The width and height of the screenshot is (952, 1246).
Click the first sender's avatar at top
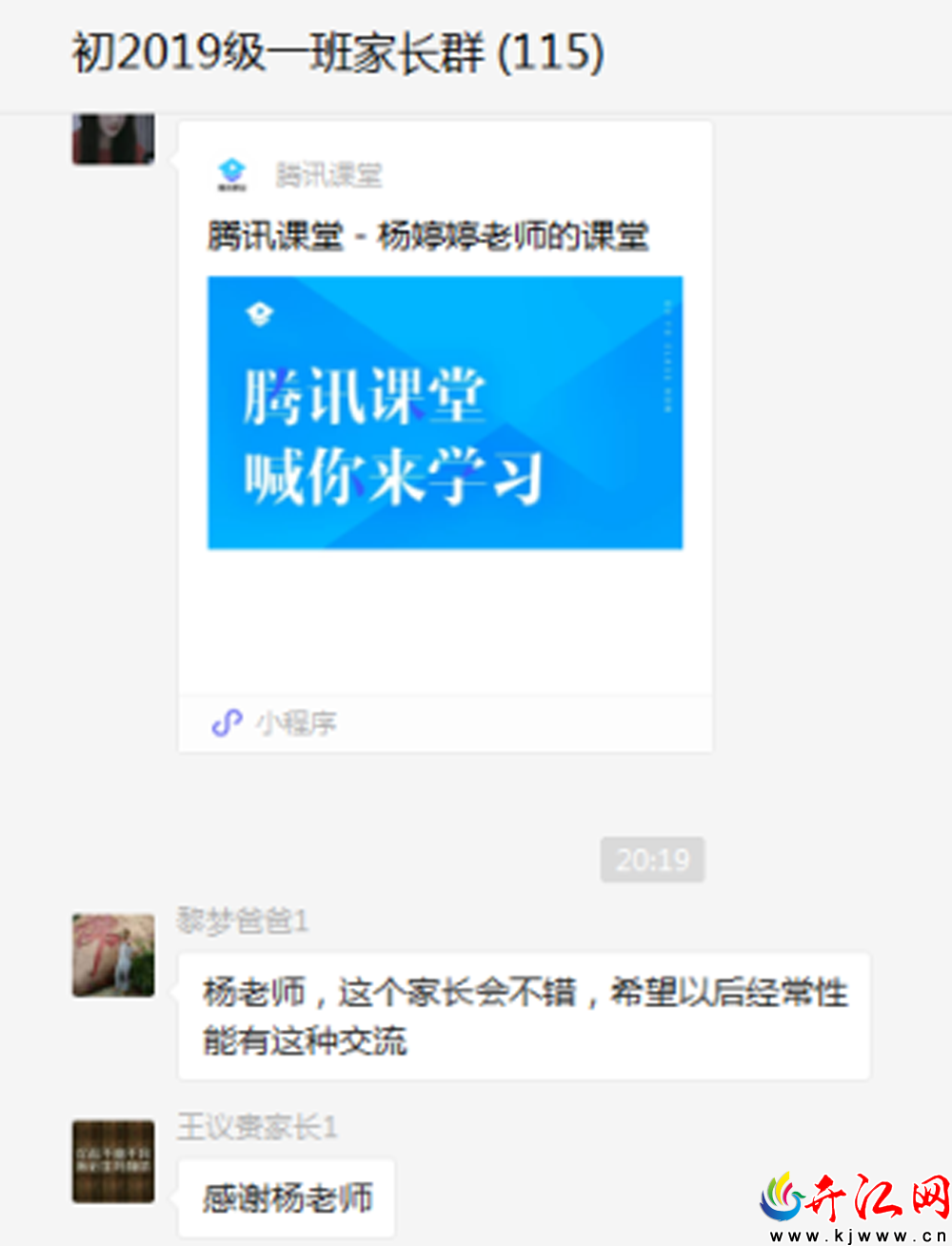pos(113,139)
